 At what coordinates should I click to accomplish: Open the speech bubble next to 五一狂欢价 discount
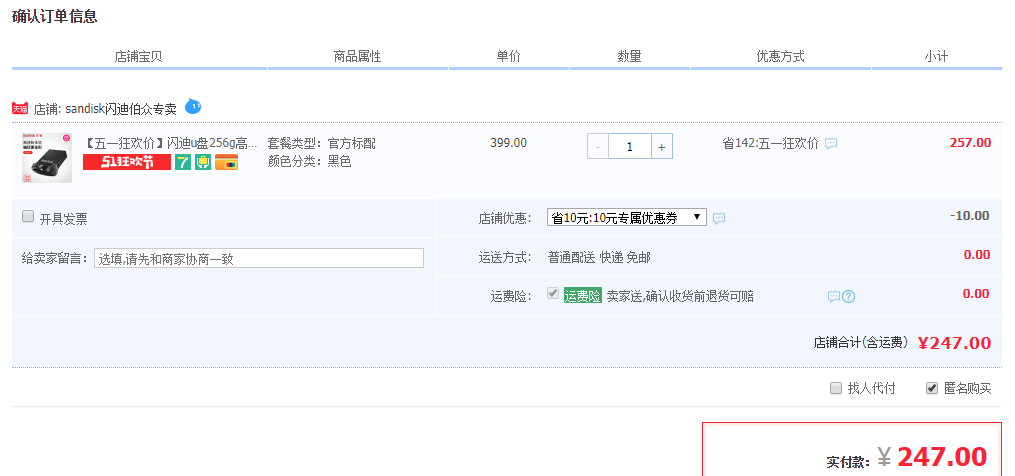pyautogui.click(x=831, y=143)
